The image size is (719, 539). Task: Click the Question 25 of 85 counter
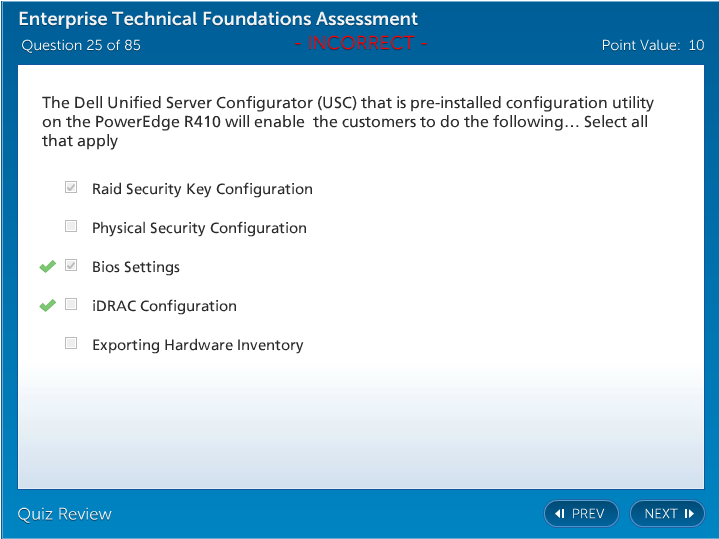tap(81, 45)
